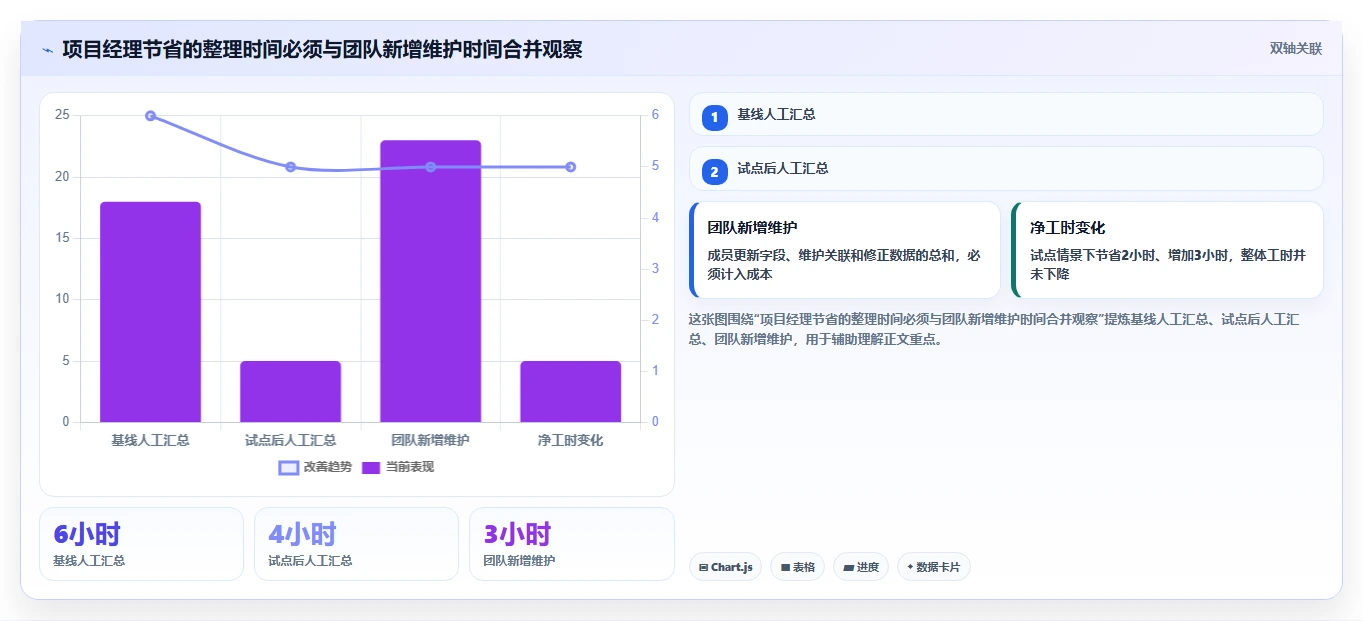Click the 净工时变化 purple bar
Screen dimensions: 1363x621
[570, 391]
